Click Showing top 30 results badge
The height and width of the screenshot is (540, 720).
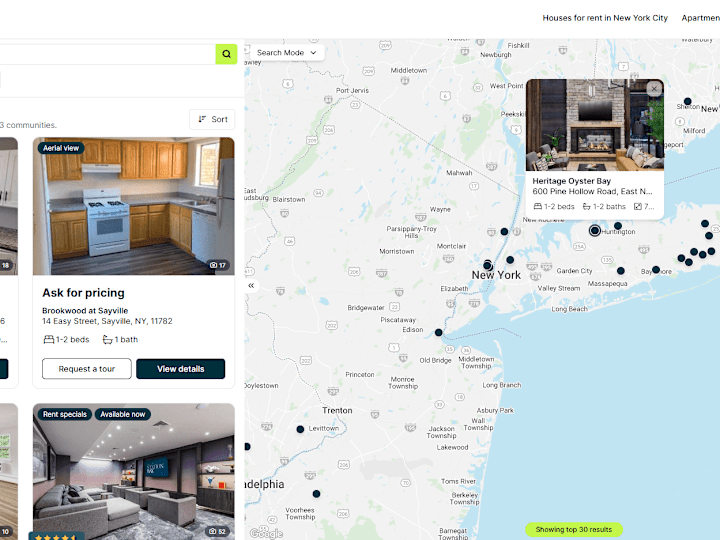574,529
